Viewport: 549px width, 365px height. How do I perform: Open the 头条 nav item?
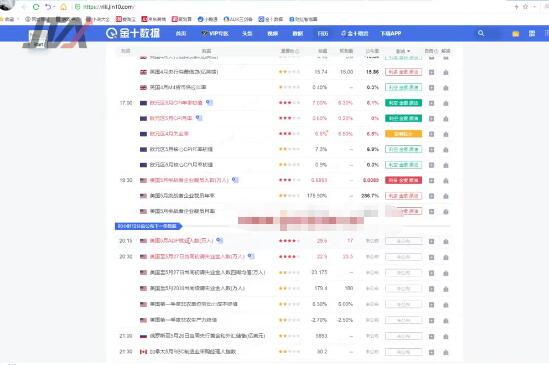click(x=247, y=34)
